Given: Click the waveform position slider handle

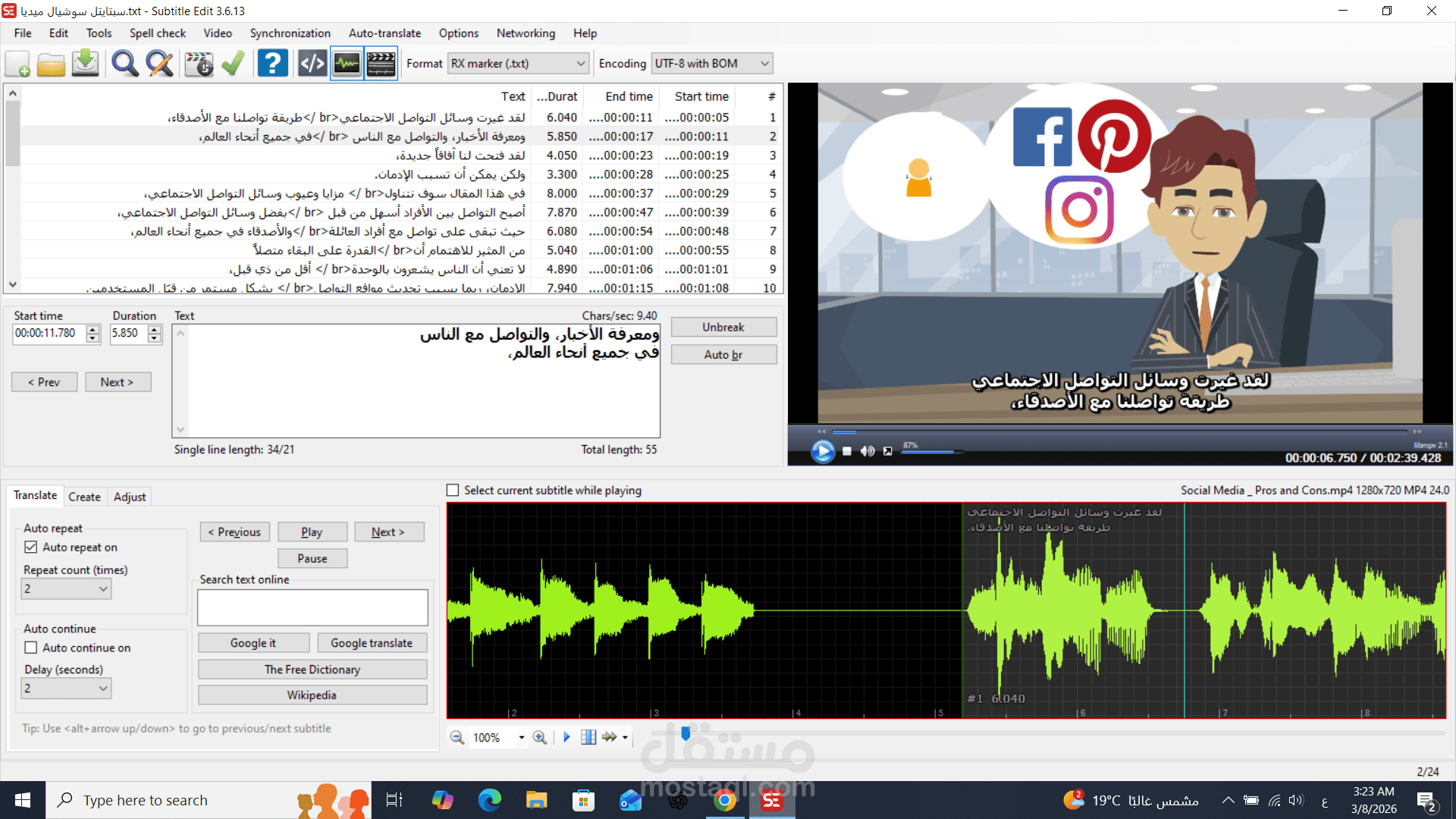Looking at the screenshot, I should coord(686,733).
